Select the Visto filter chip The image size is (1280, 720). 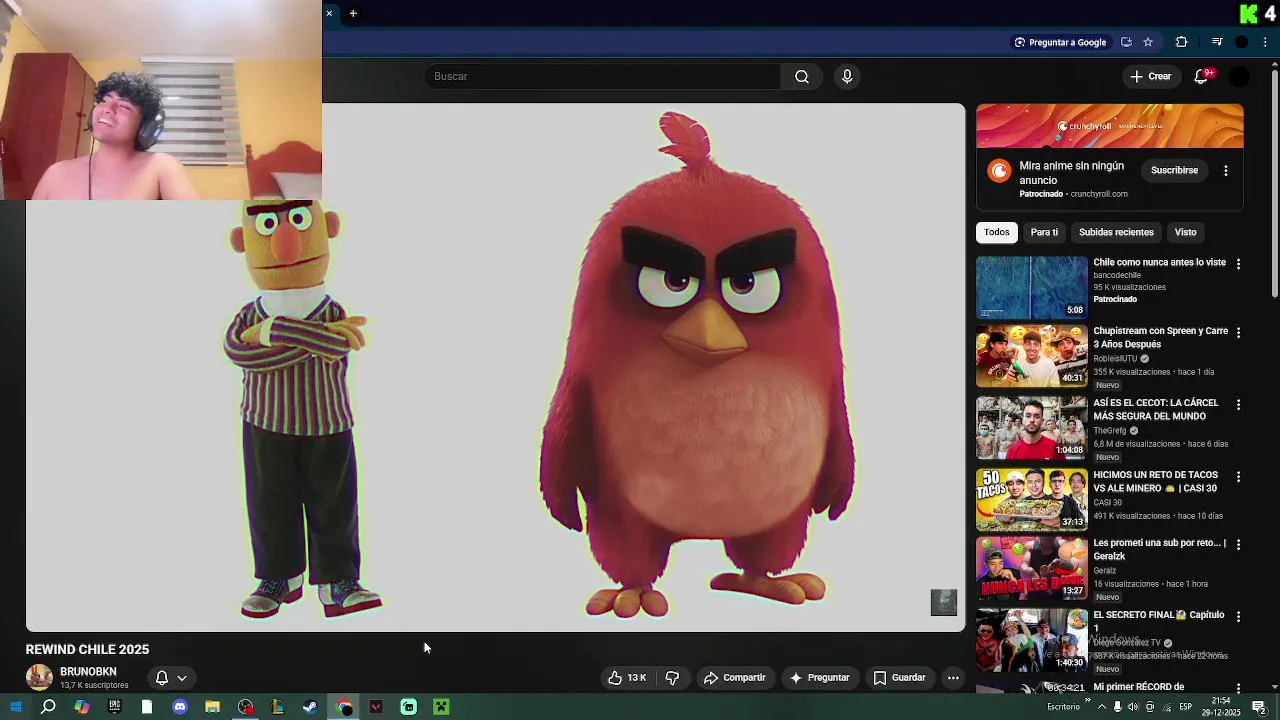coord(1185,232)
